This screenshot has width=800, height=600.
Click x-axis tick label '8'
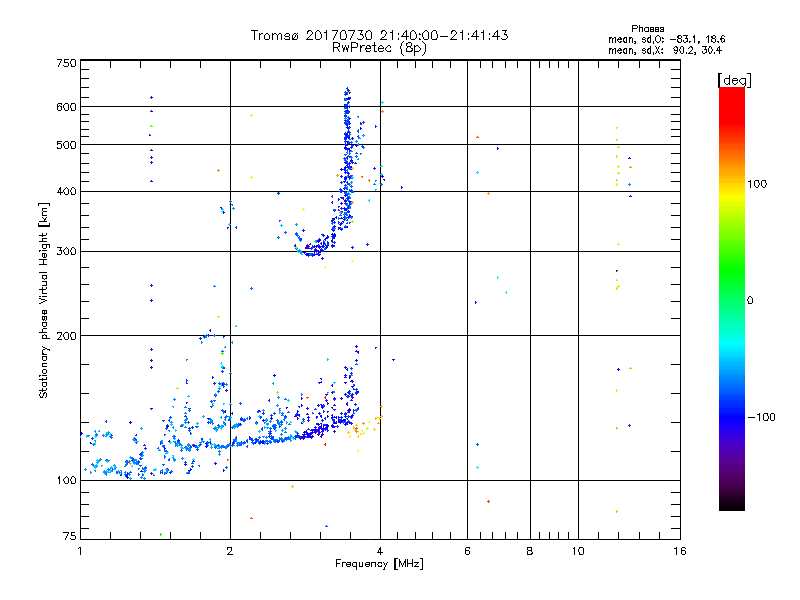click(530, 551)
